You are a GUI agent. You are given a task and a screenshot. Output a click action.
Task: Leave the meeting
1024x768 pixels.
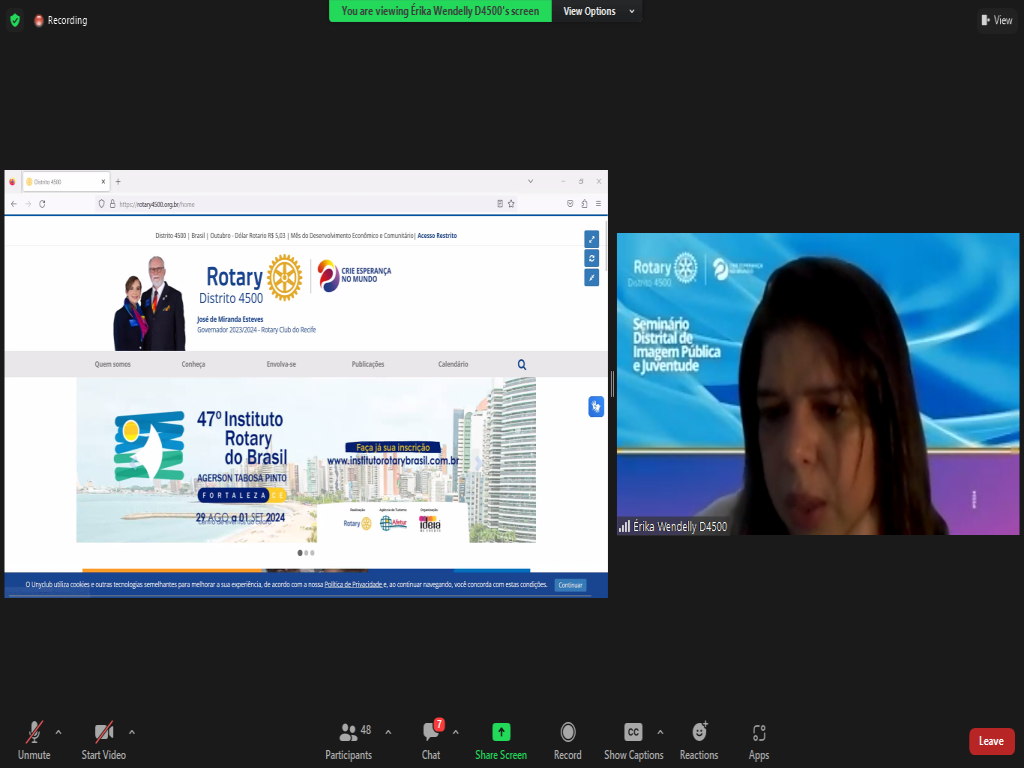(x=991, y=741)
